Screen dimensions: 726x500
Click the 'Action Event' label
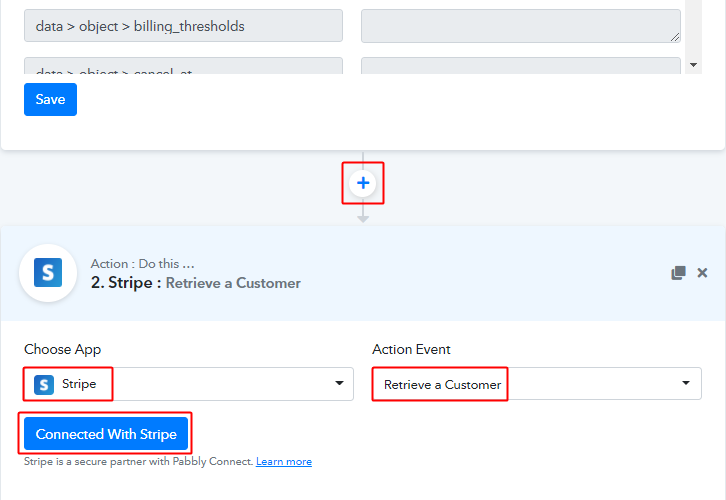point(412,350)
